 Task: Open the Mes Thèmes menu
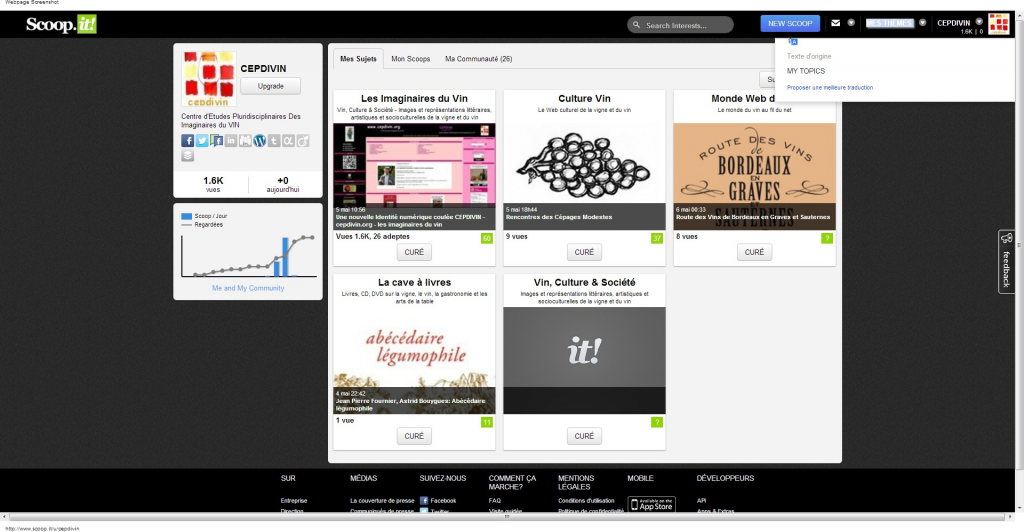889,23
